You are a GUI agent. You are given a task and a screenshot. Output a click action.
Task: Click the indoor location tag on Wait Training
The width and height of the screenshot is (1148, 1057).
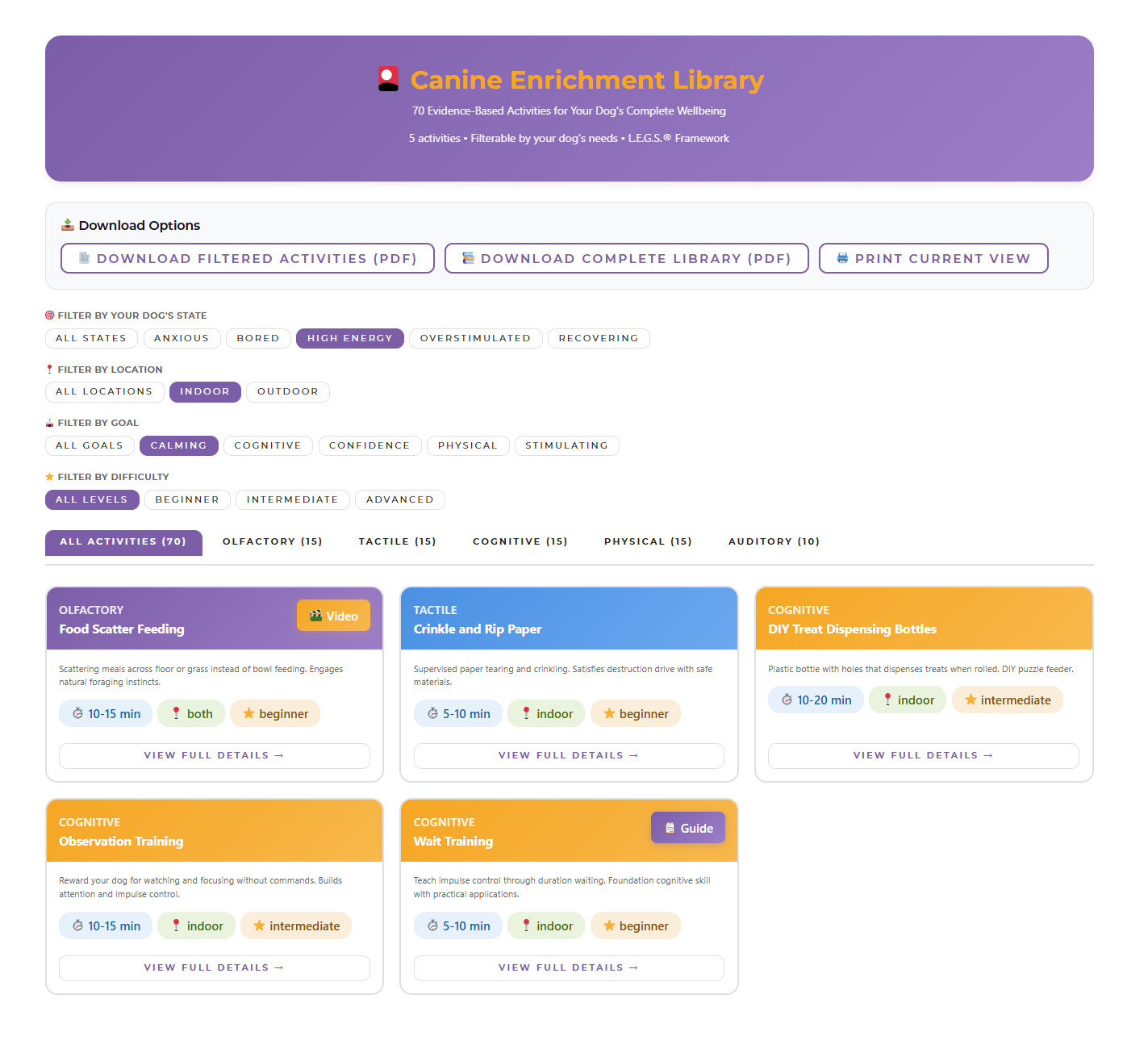click(x=546, y=925)
